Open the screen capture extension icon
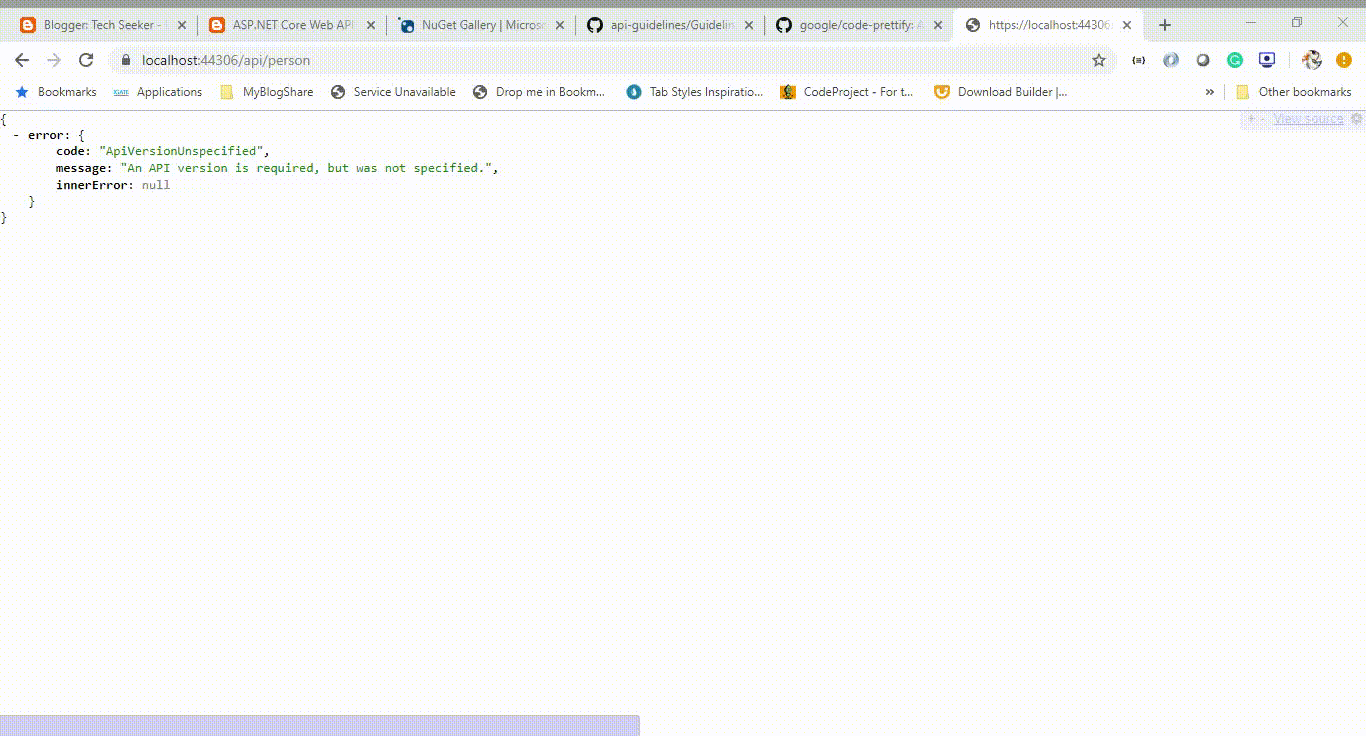 pyautogui.click(x=1266, y=60)
